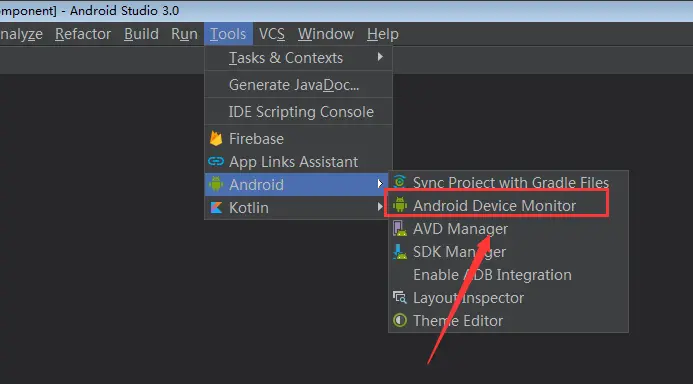Launch Android Device Monitor

pyautogui.click(x=496, y=205)
